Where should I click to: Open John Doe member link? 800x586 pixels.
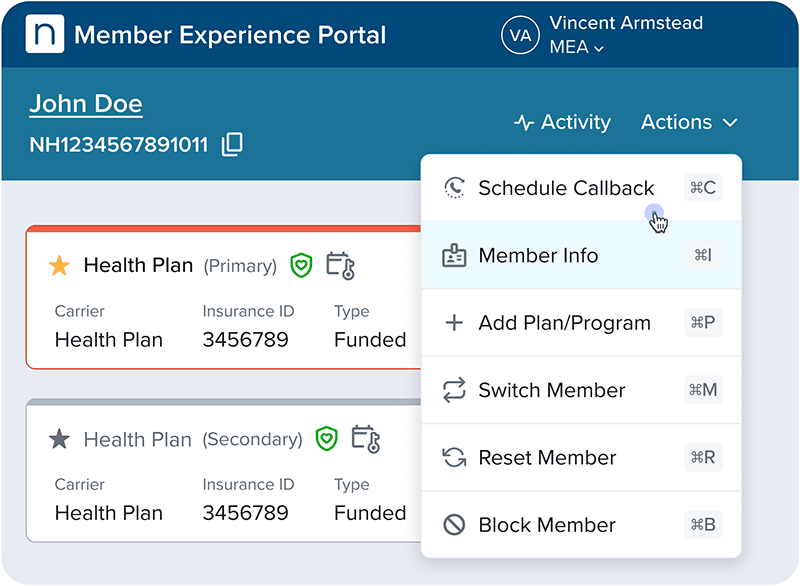86,104
